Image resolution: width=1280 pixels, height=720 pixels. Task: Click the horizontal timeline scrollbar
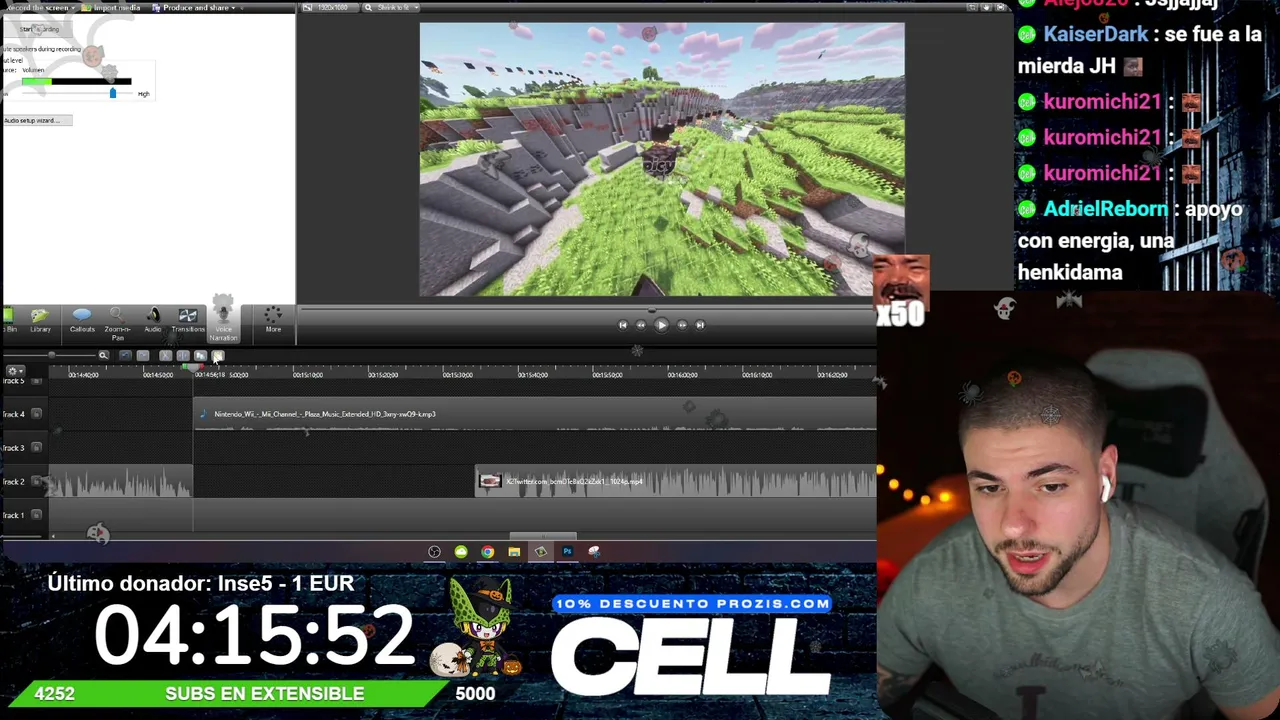click(x=543, y=536)
